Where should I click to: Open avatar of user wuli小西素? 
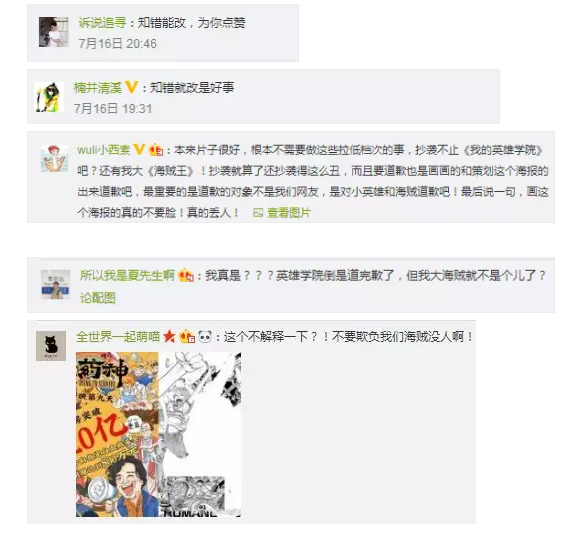pyautogui.click(x=55, y=159)
